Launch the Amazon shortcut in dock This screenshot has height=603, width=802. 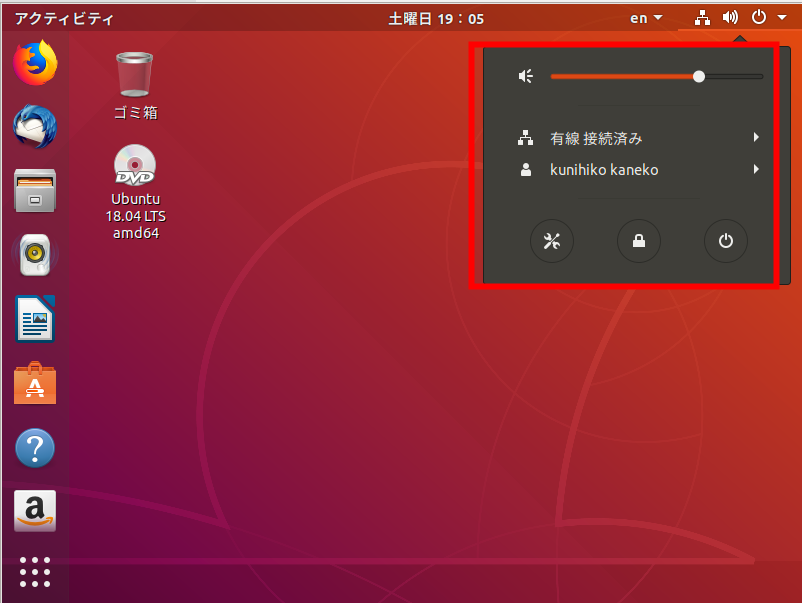click(x=35, y=511)
